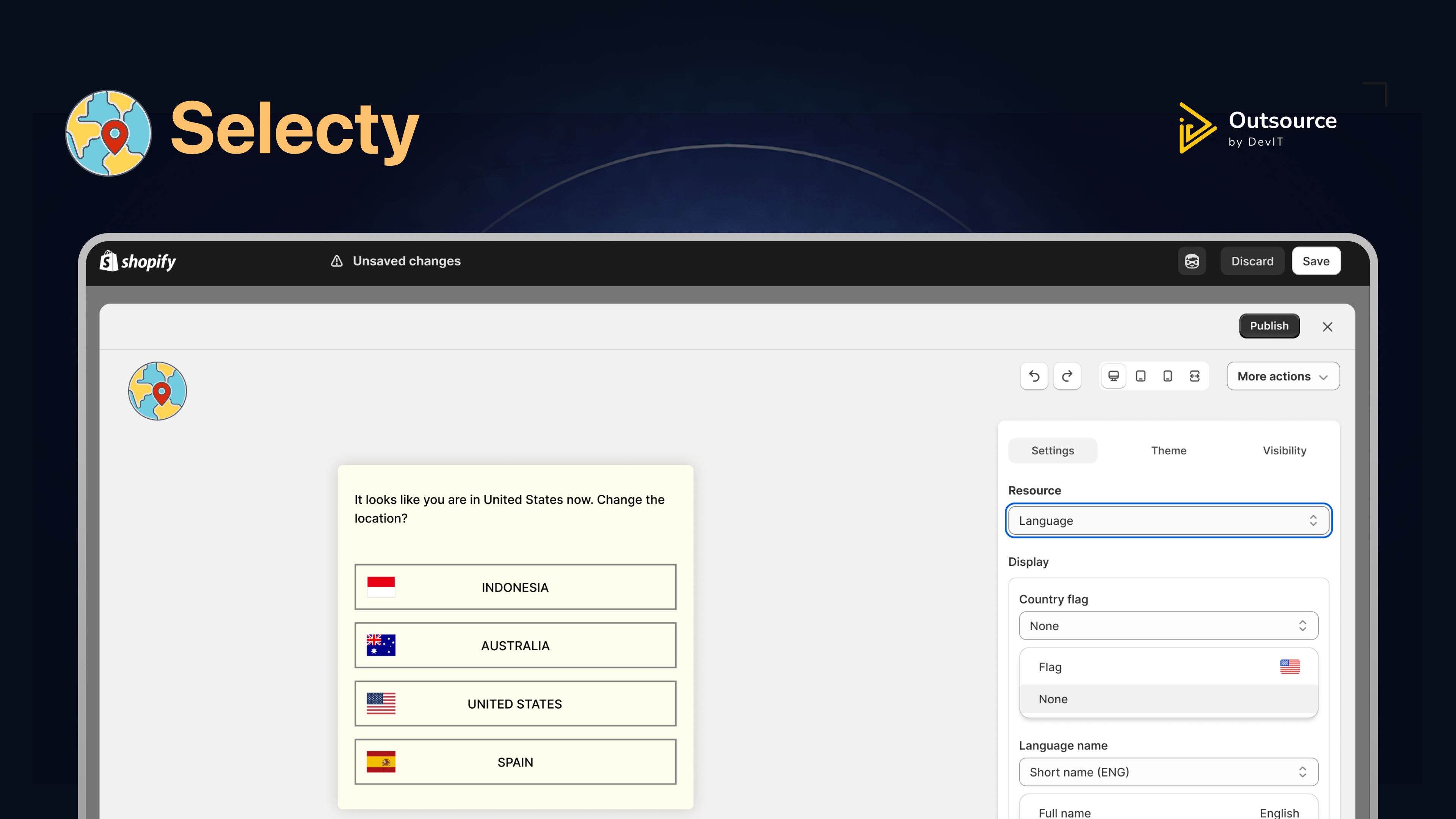Select the desktop preview icon
Screen dimensions: 1456x819
[1113, 376]
